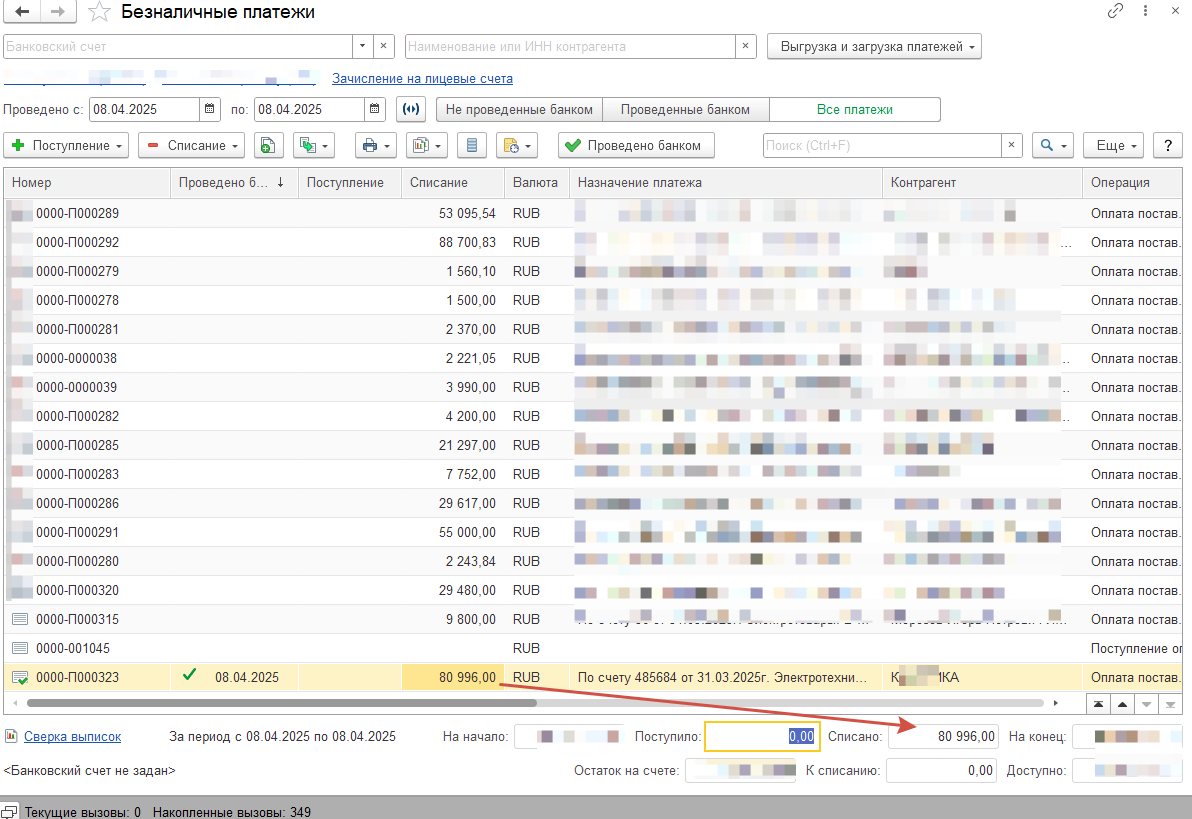The height and width of the screenshot is (819, 1192).
Task: Jump to the first row of the list
Action: point(1098,704)
